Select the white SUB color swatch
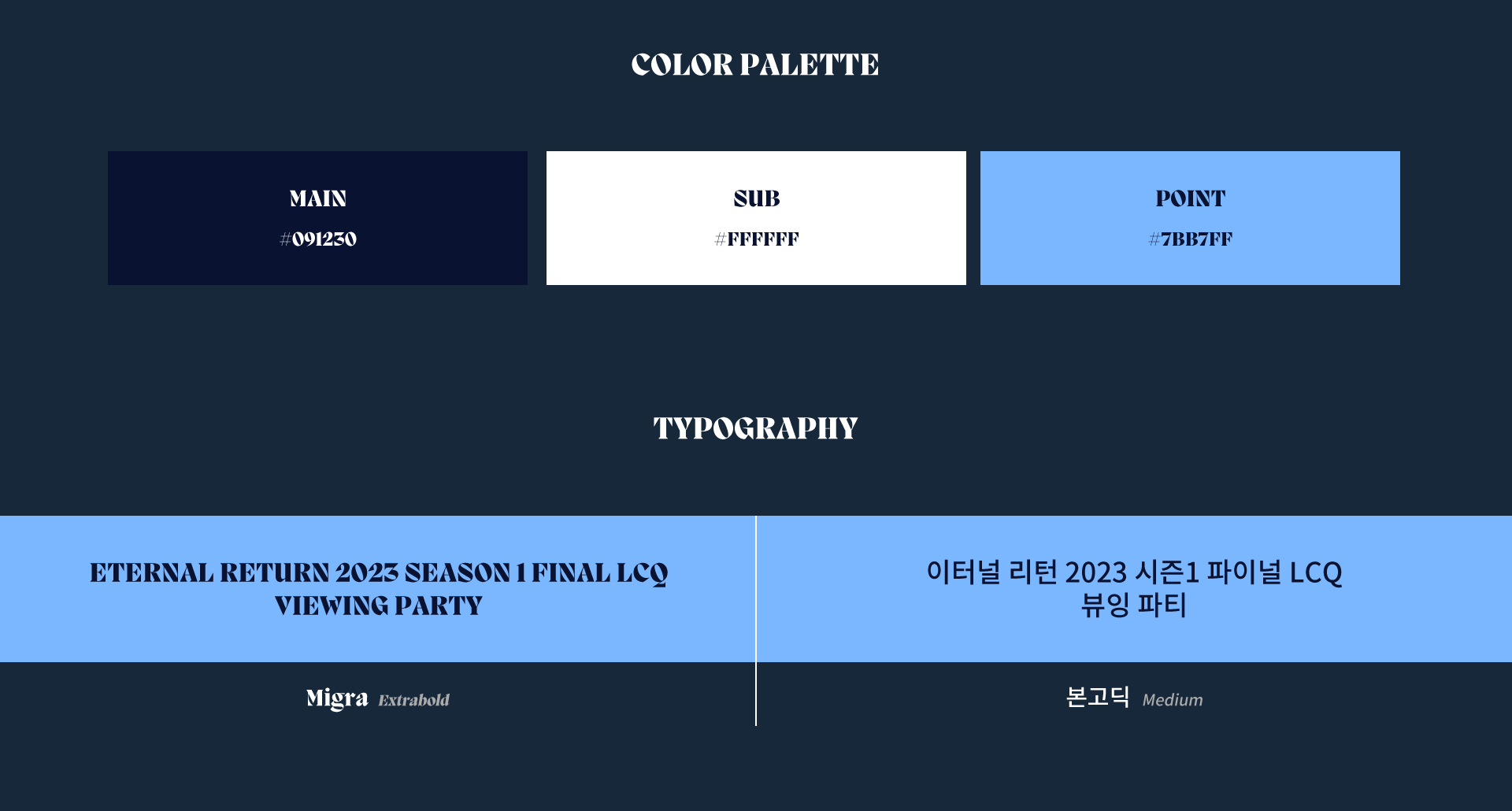Screen dimensions: 1512x811 756,218
